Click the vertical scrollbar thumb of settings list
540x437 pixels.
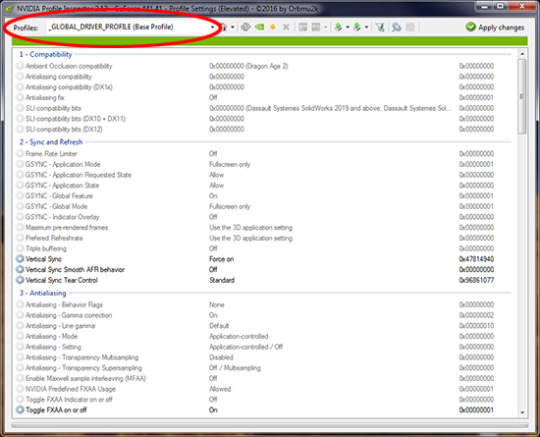click(522, 96)
